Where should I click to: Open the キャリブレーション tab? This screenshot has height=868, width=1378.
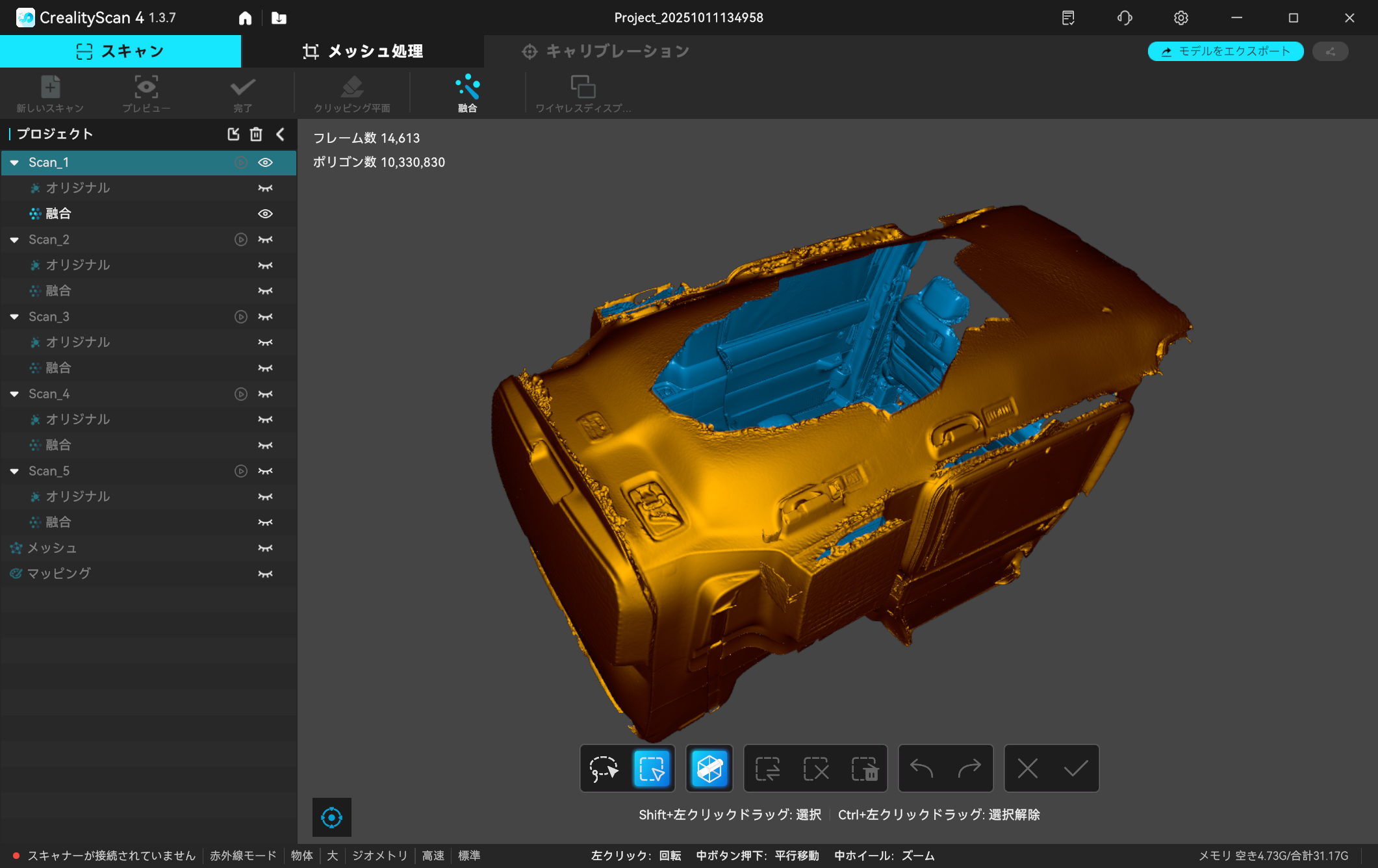tap(606, 51)
